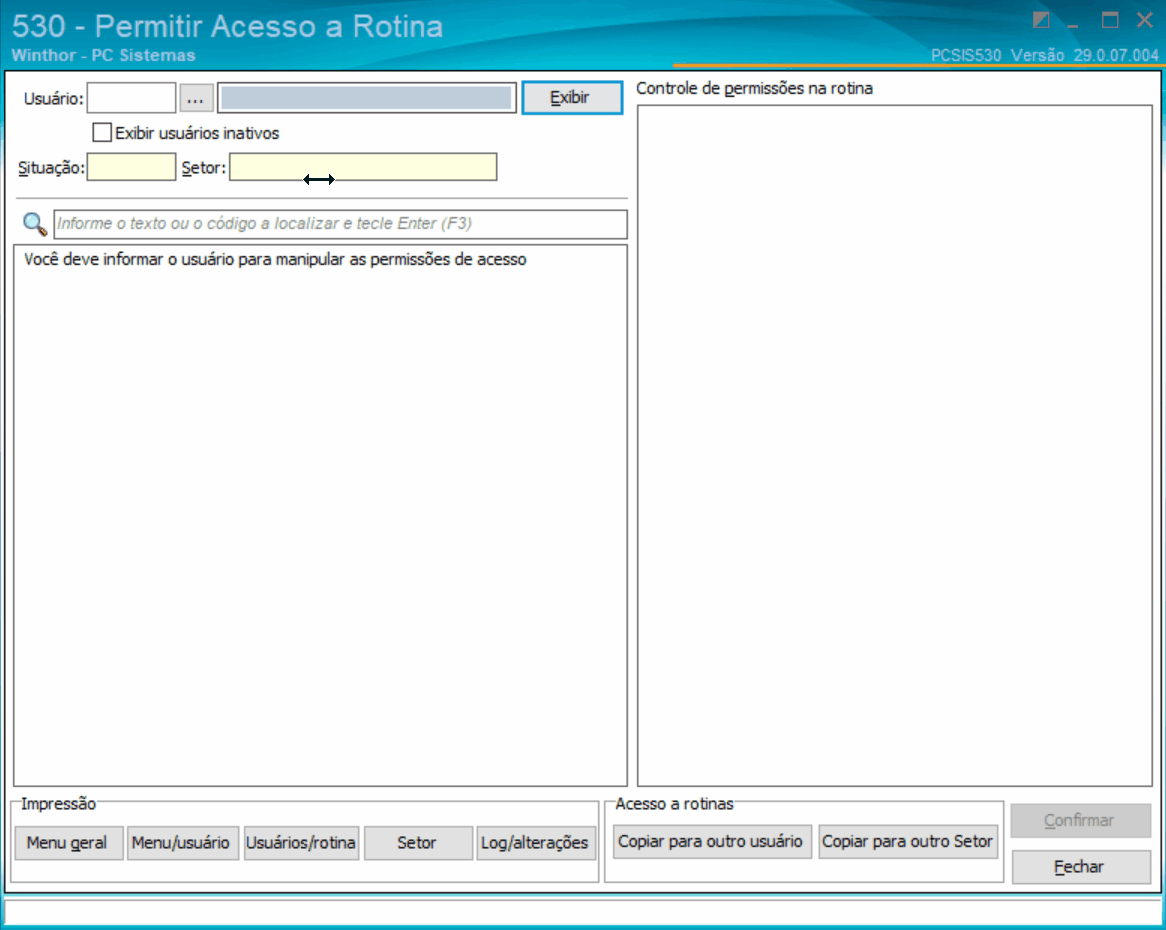Click the bottom status bar field

582,911
